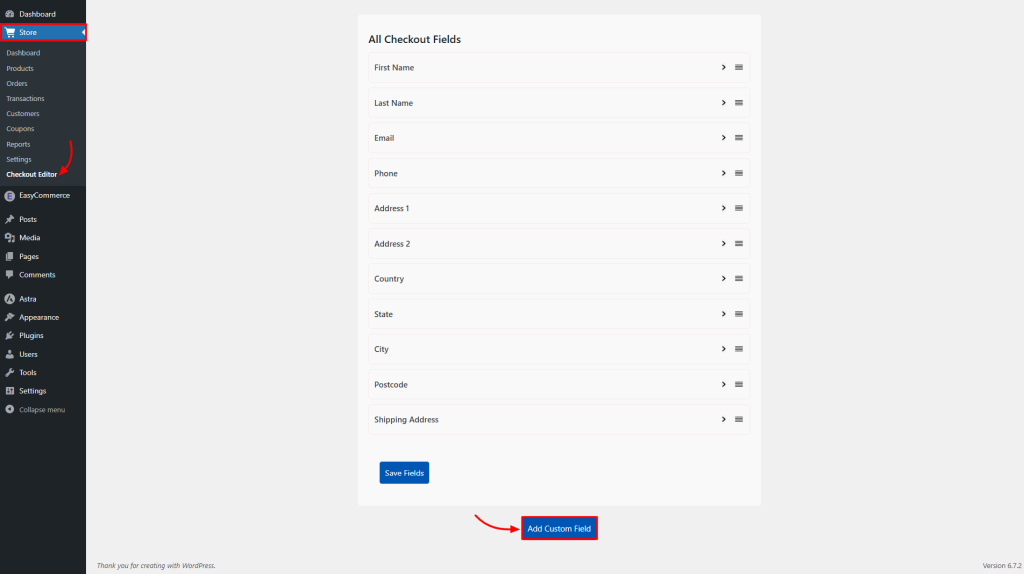Click the Address 1 reorder handle
This screenshot has width=1024, height=574.
pos(739,208)
